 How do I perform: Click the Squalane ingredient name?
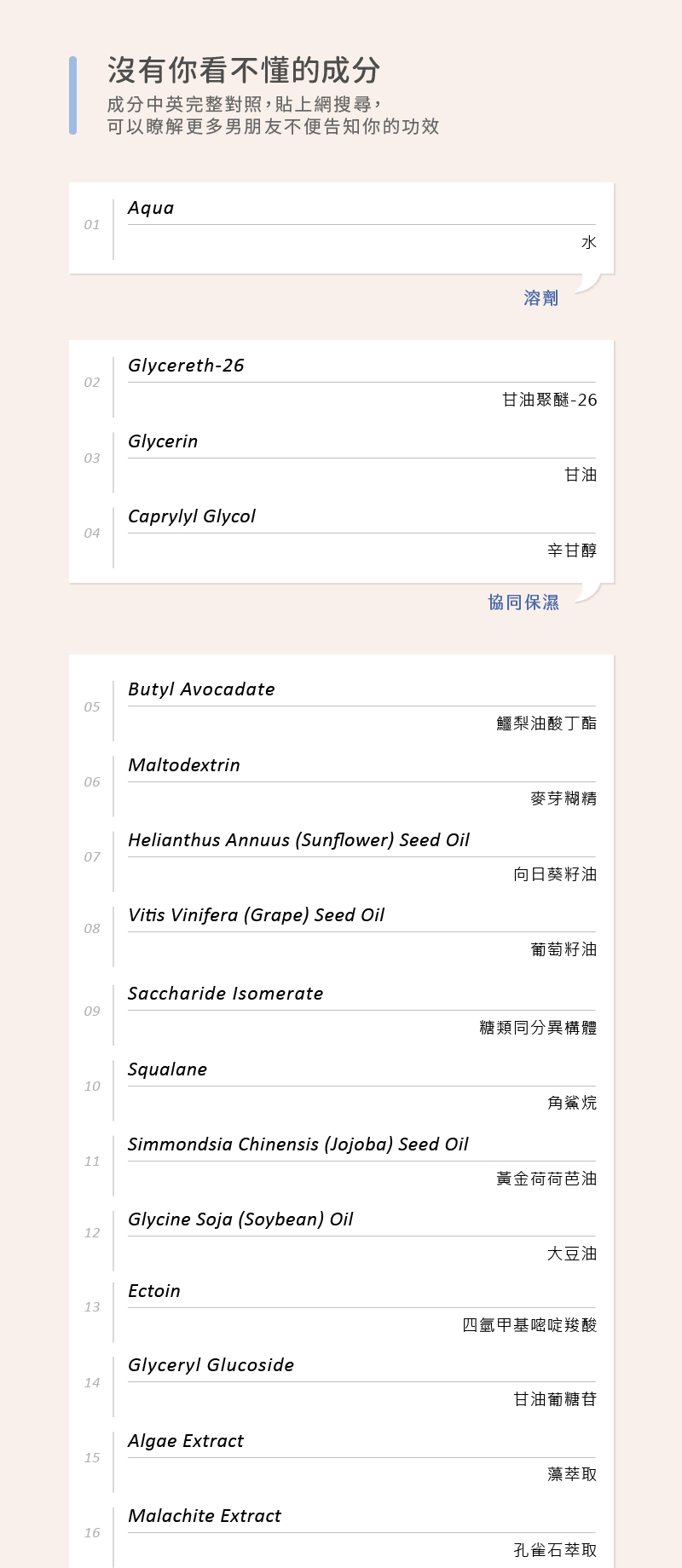[167, 1069]
